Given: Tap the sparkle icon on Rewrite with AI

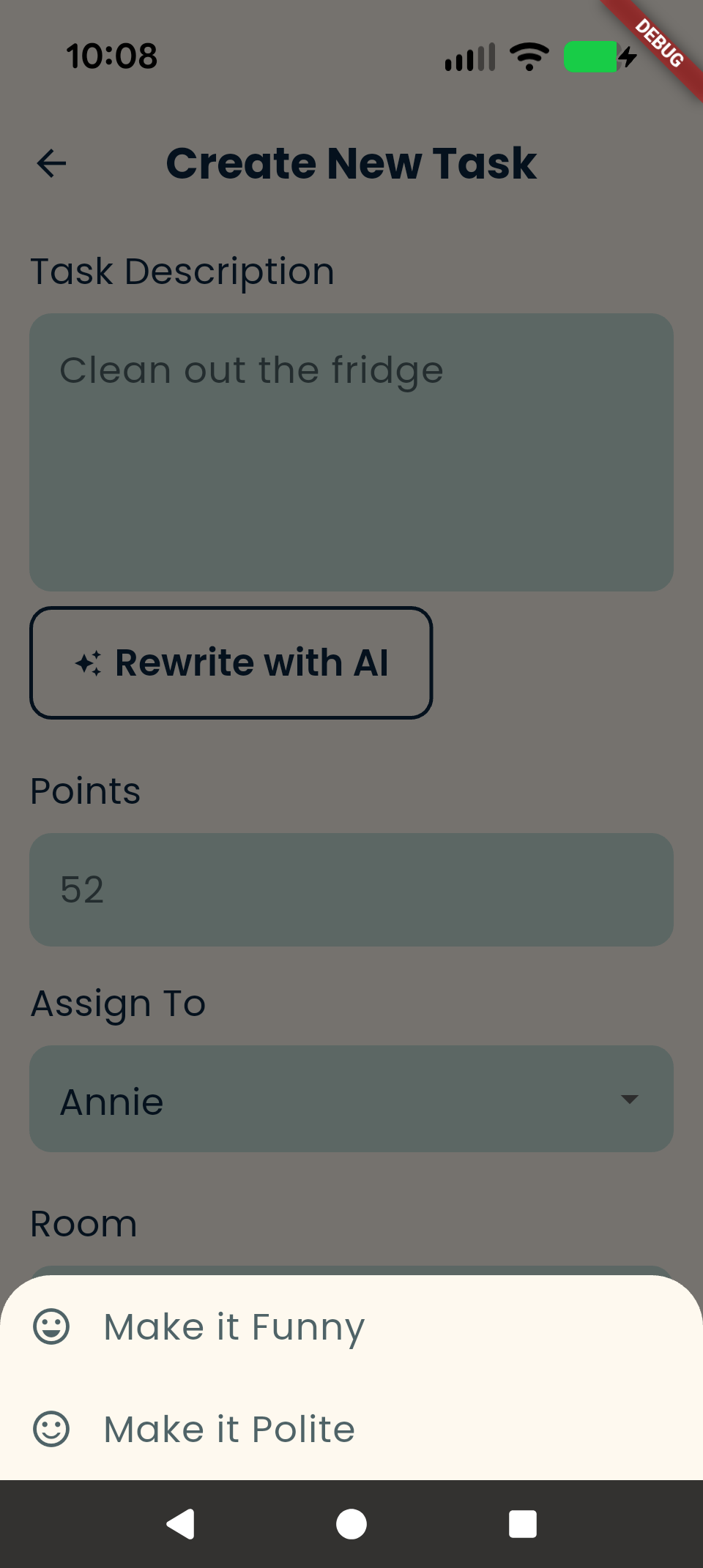Looking at the screenshot, I should pyautogui.click(x=89, y=662).
